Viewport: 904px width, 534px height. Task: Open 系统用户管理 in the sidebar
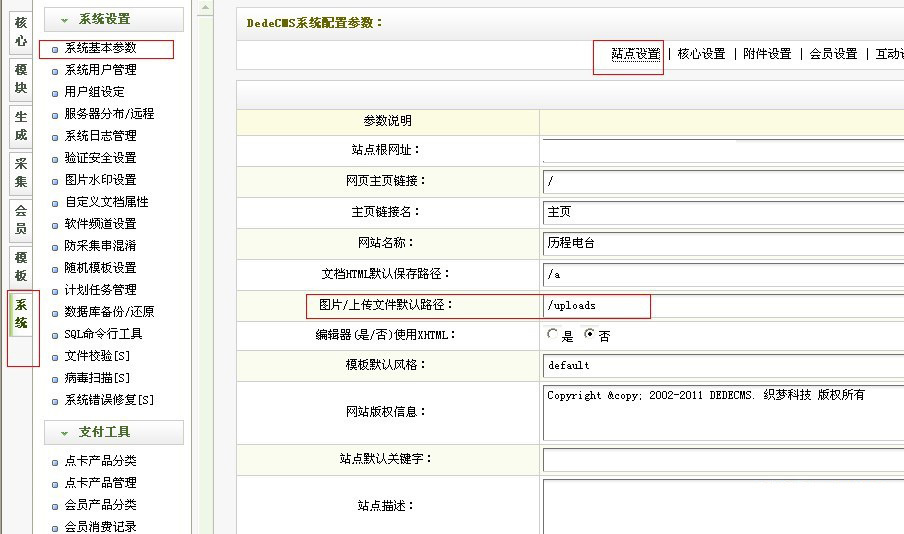(x=100, y=70)
